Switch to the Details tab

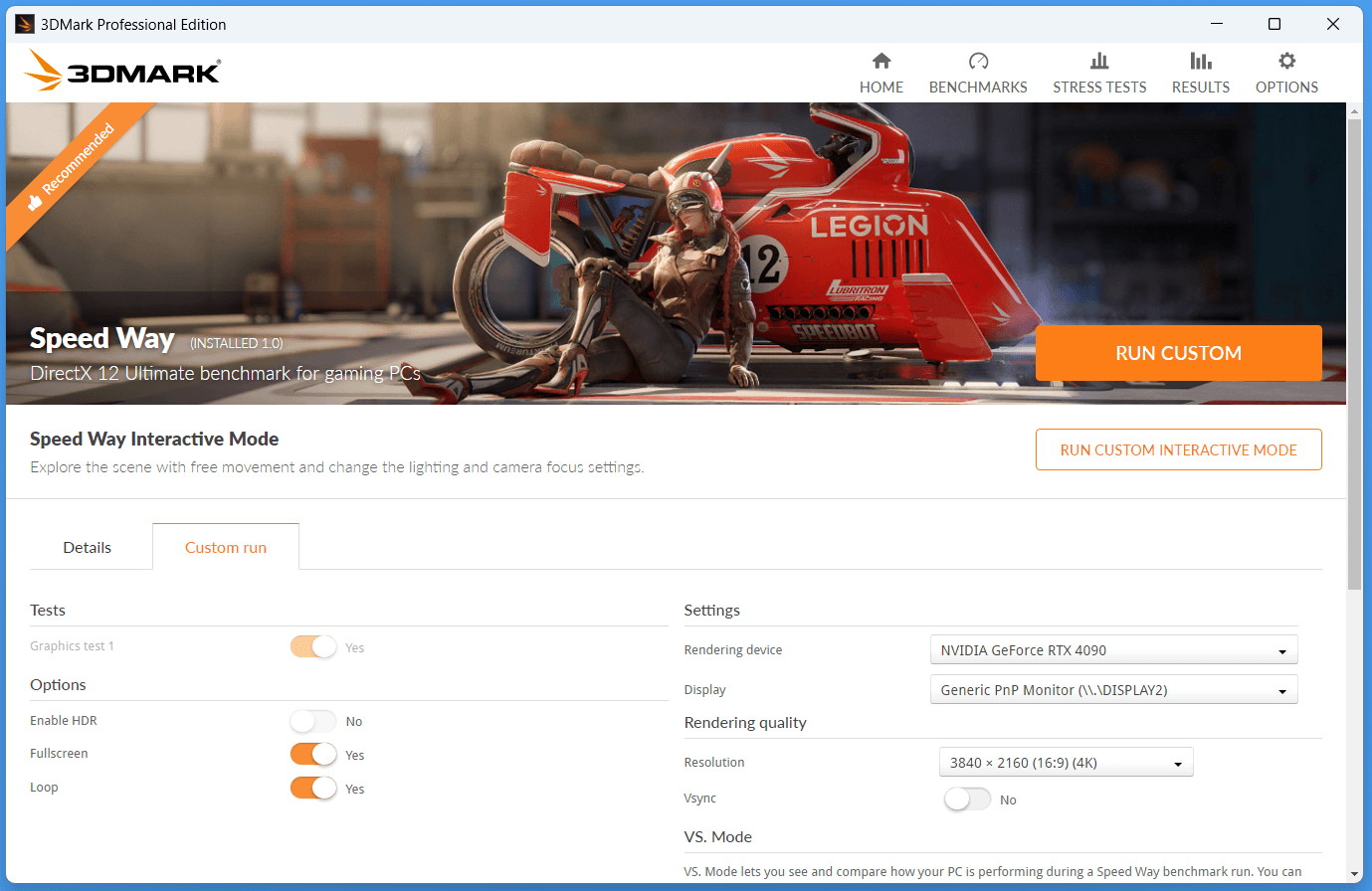[88, 547]
